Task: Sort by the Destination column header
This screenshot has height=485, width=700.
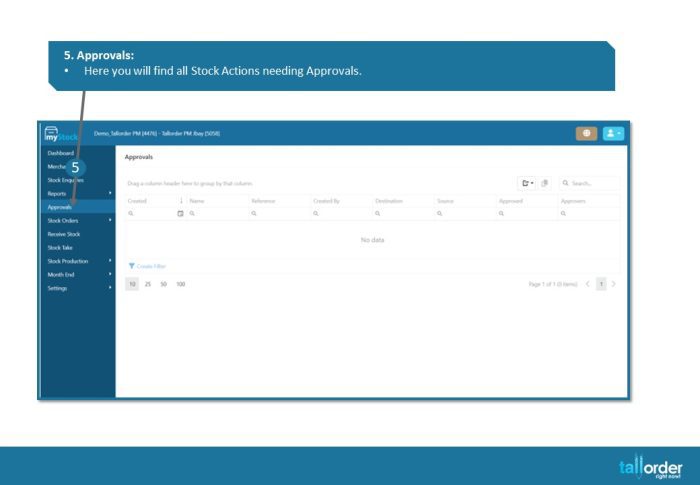Action: click(x=389, y=201)
